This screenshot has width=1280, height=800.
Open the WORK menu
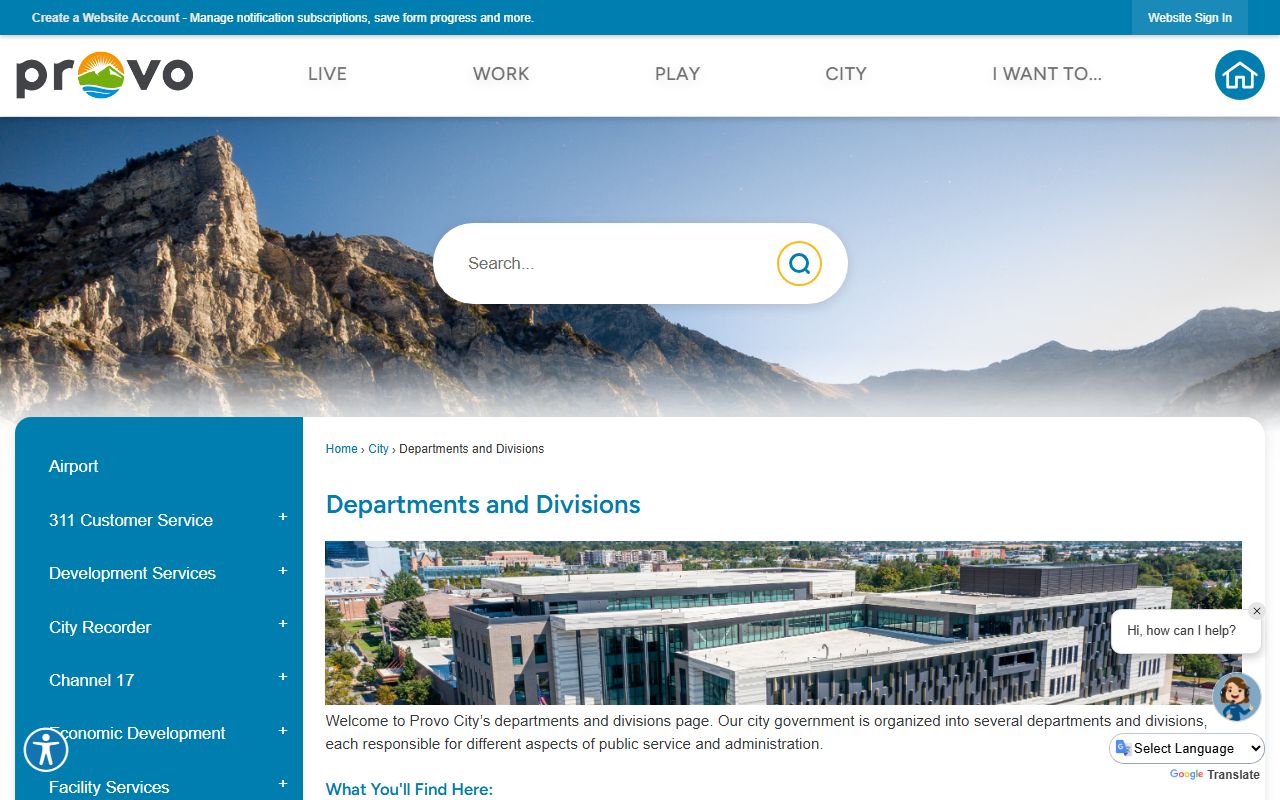coord(501,74)
